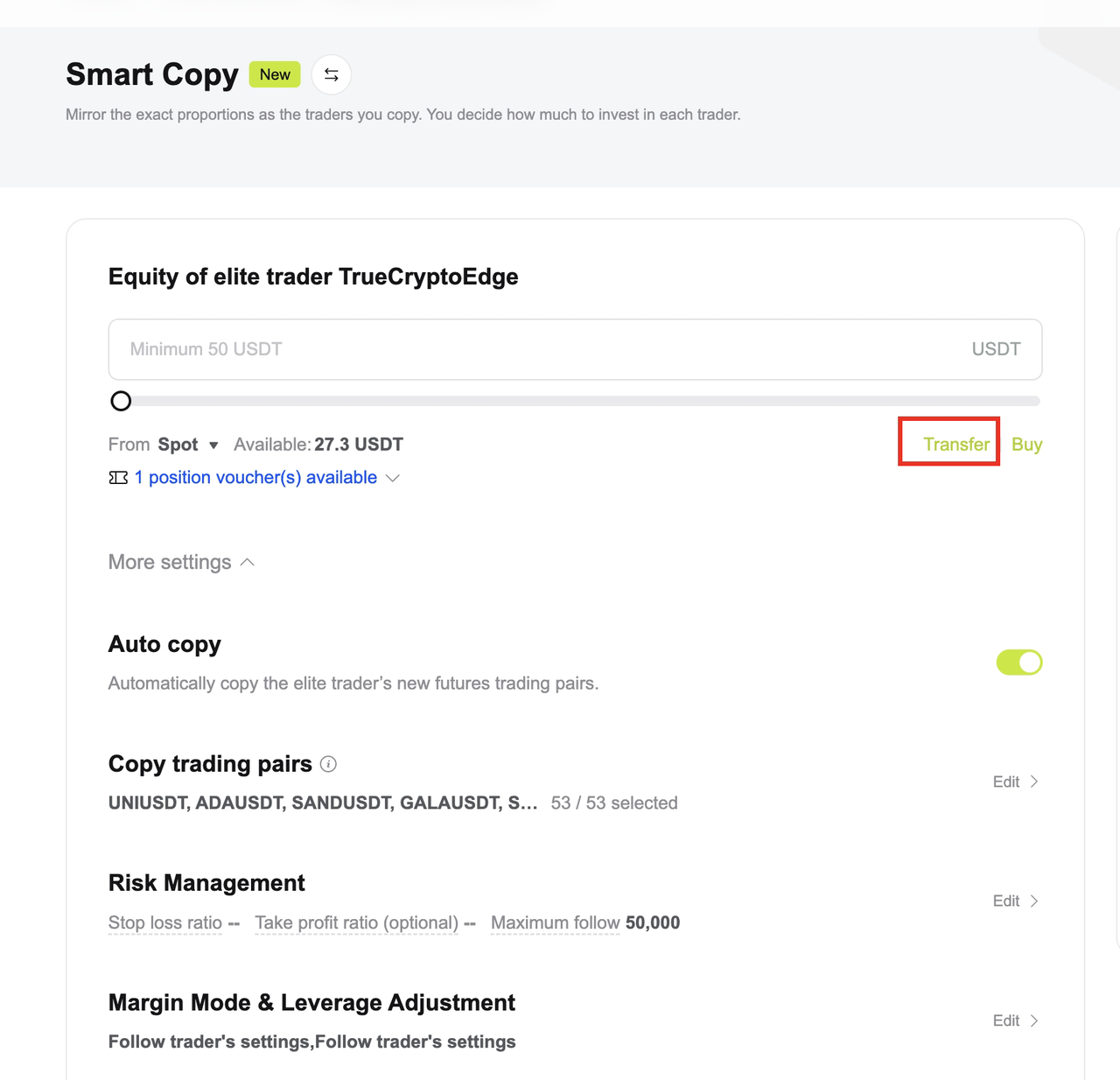This screenshot has height=1080, width=1120.
Task: Expand the position voucher chevron
Action: (x=393, y=478)
